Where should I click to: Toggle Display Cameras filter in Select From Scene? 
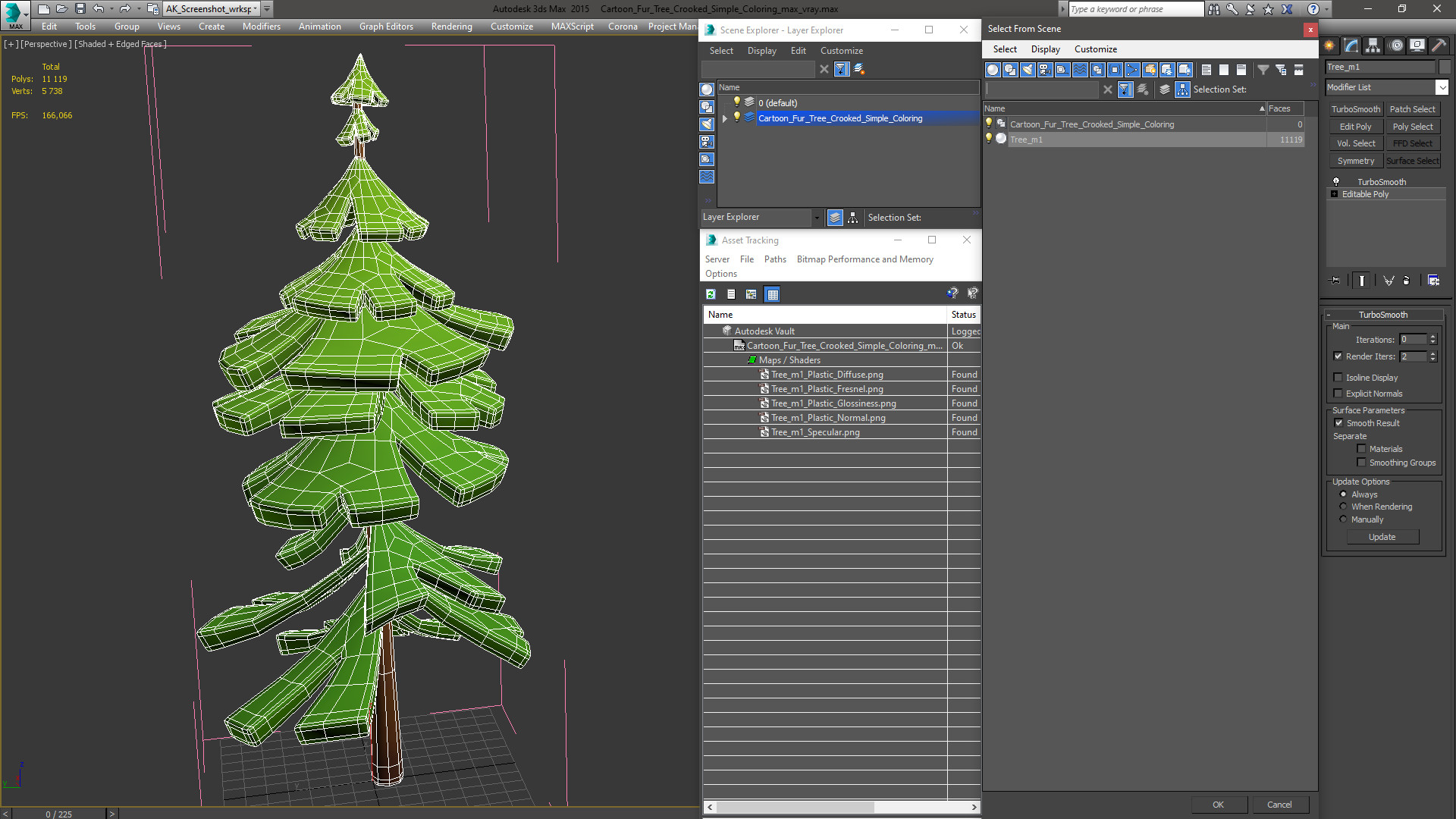coord(1045,70)
